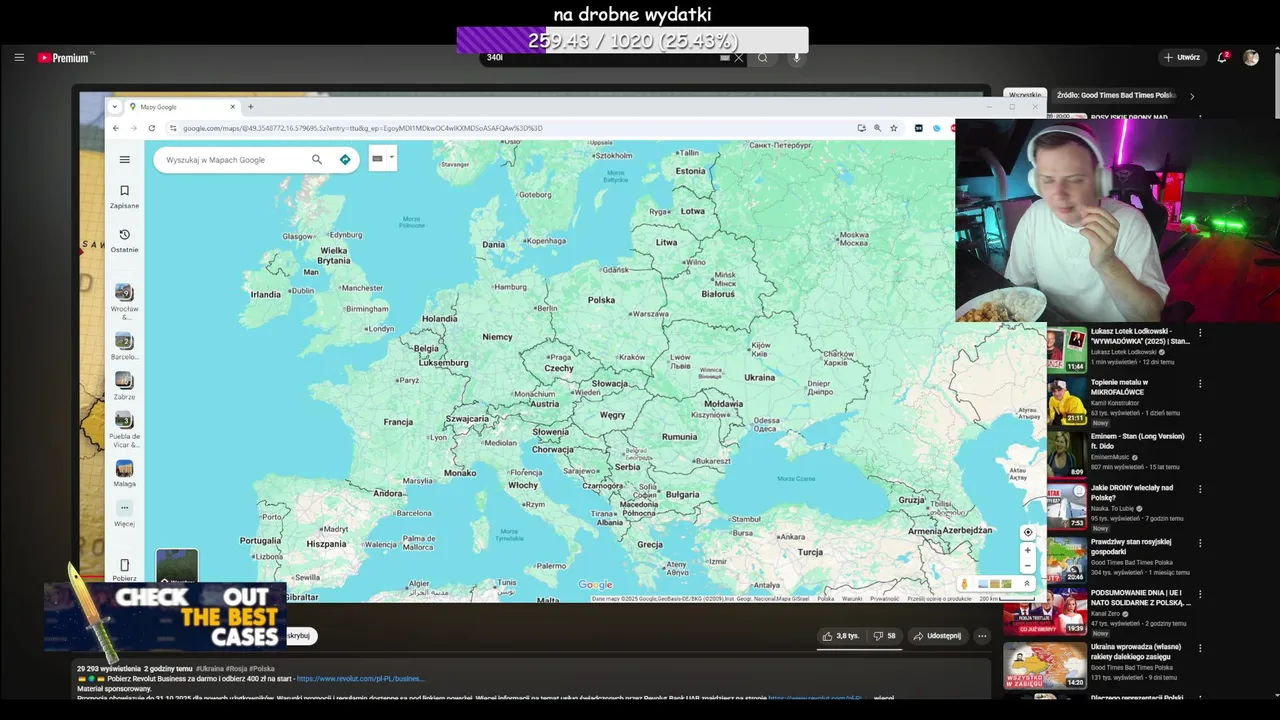Expand the map imagery strip chevron
The height and width of the screenshot is (720, 1280).
point(1026,584)
